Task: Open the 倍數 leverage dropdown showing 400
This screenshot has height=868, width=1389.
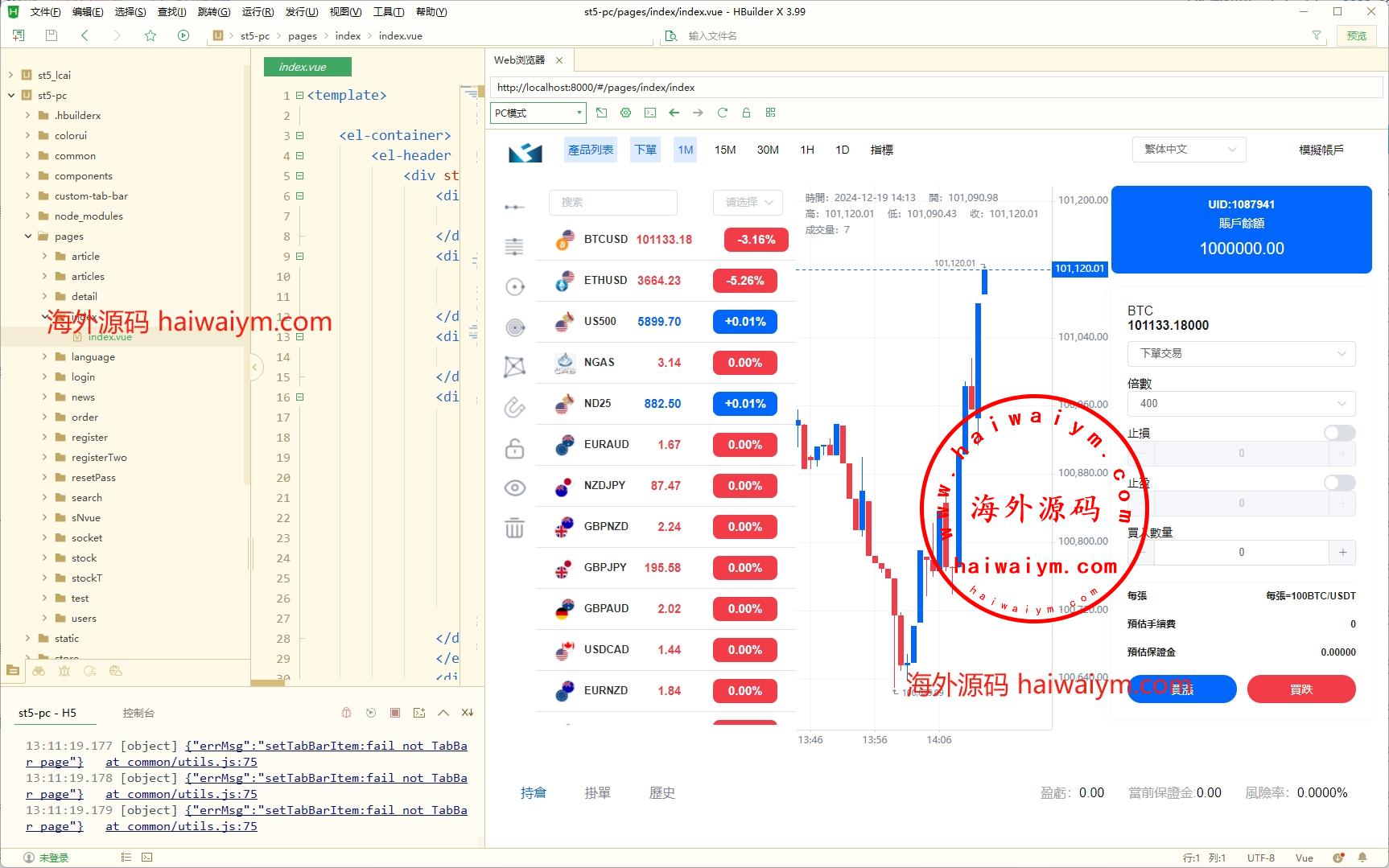Action: click(x=1241, y=403)
